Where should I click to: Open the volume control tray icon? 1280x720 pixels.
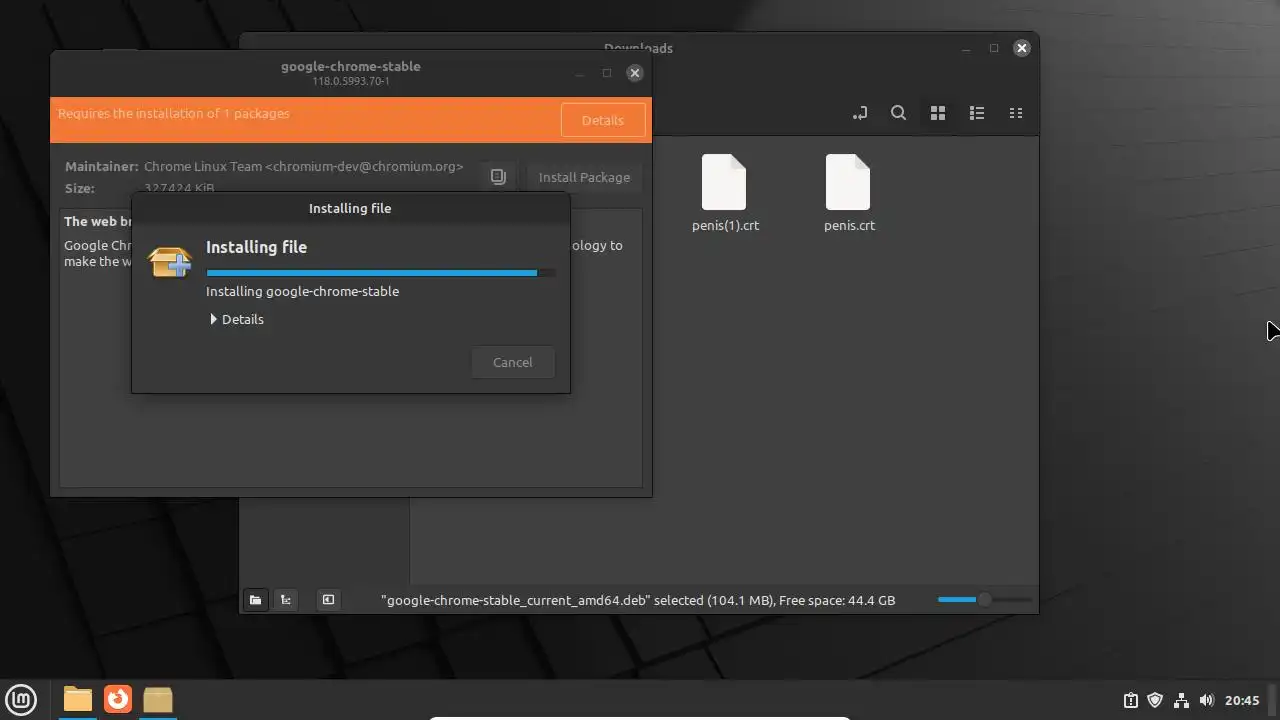tap(1206, 700)
